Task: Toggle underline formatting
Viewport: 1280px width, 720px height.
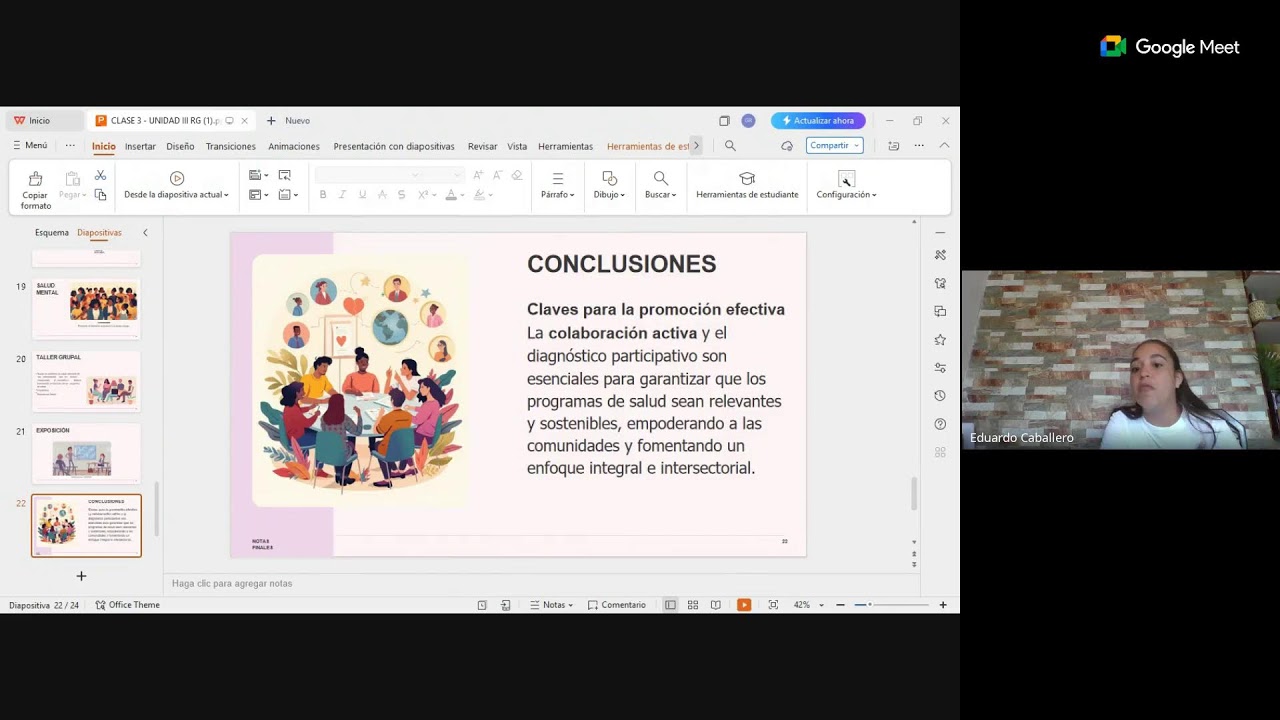Action: click(x=362, y=195)
